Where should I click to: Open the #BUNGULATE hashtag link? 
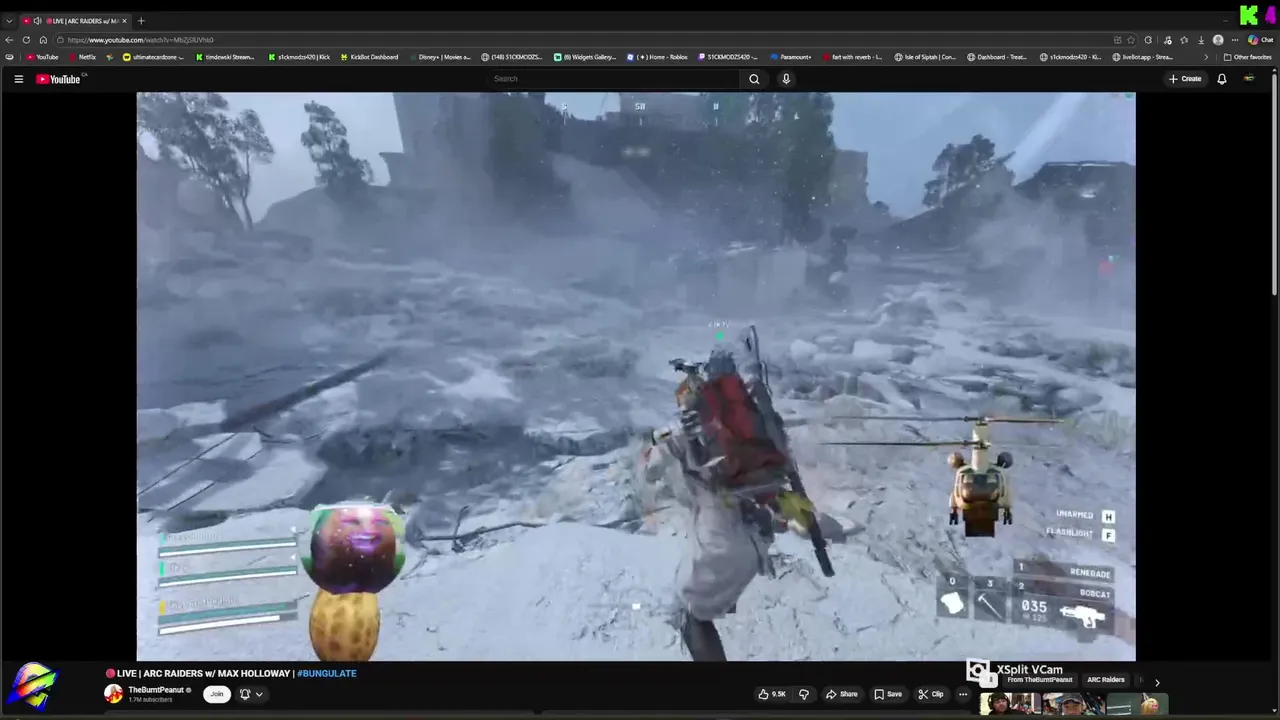pos(327,674)
